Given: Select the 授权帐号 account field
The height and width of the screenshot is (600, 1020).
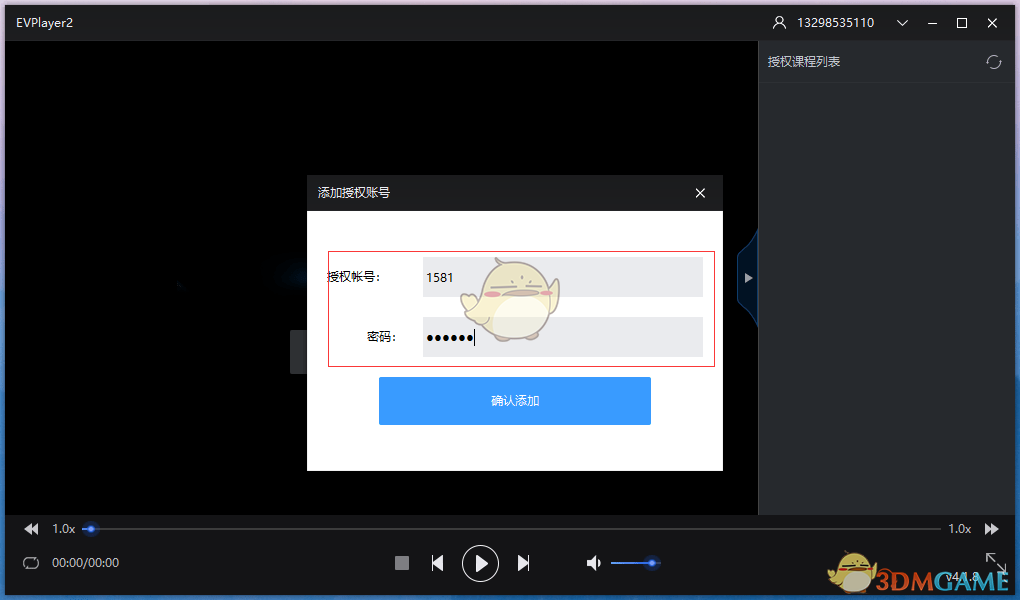Looking at the screenshot, I should click(562, 277).
